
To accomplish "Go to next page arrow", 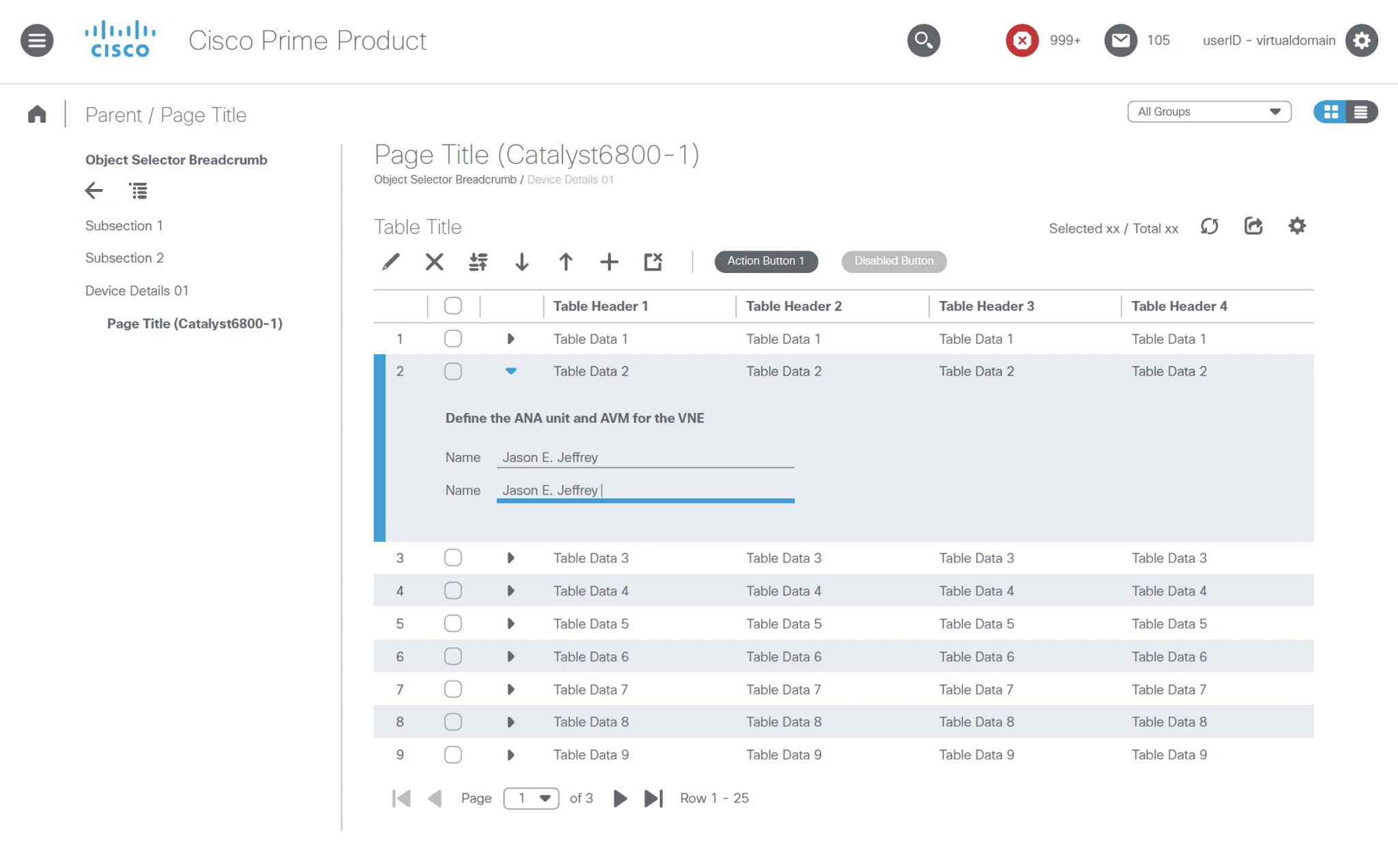I will 620,798.
